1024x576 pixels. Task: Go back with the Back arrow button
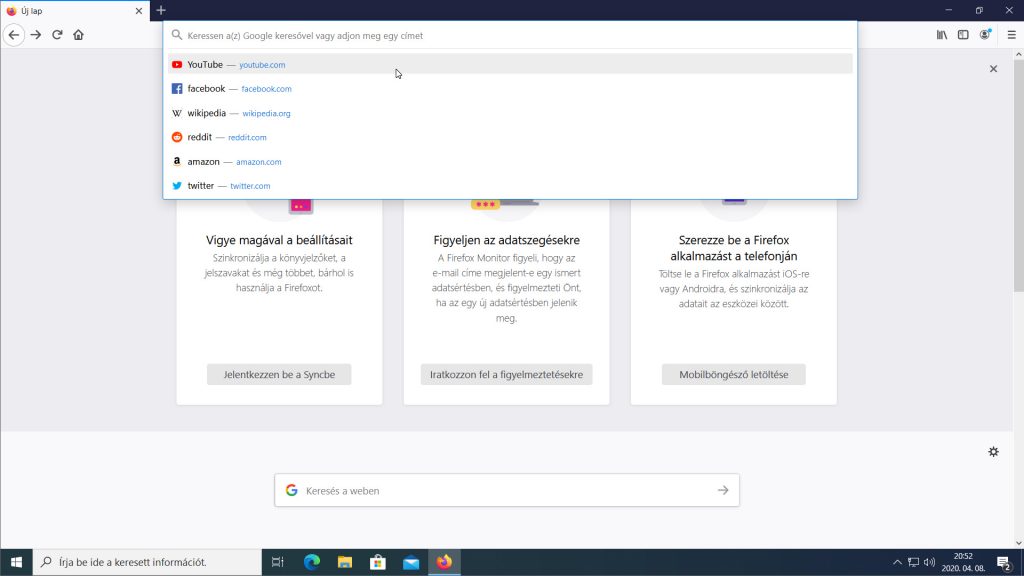click(14, 35)
